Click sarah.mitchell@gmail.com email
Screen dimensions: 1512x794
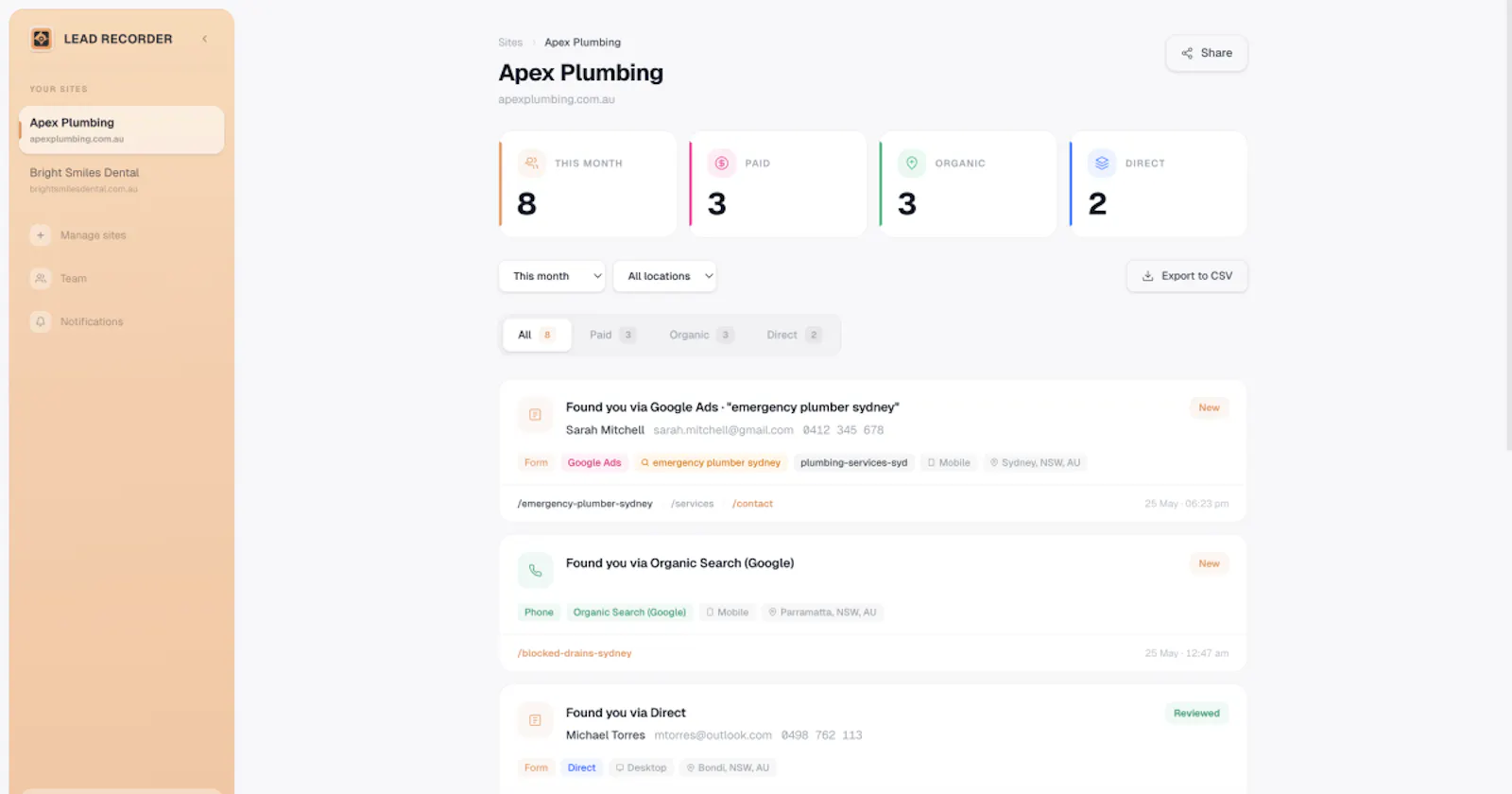click(x=724, y=430)
